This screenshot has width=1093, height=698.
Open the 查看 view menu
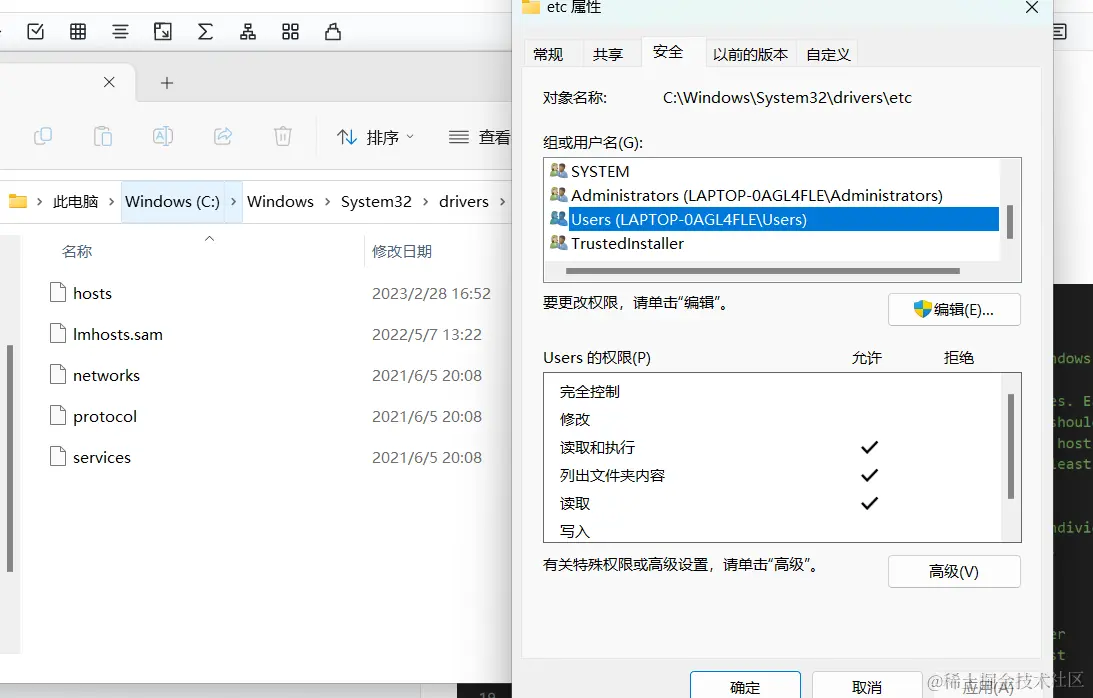point(480,137)
